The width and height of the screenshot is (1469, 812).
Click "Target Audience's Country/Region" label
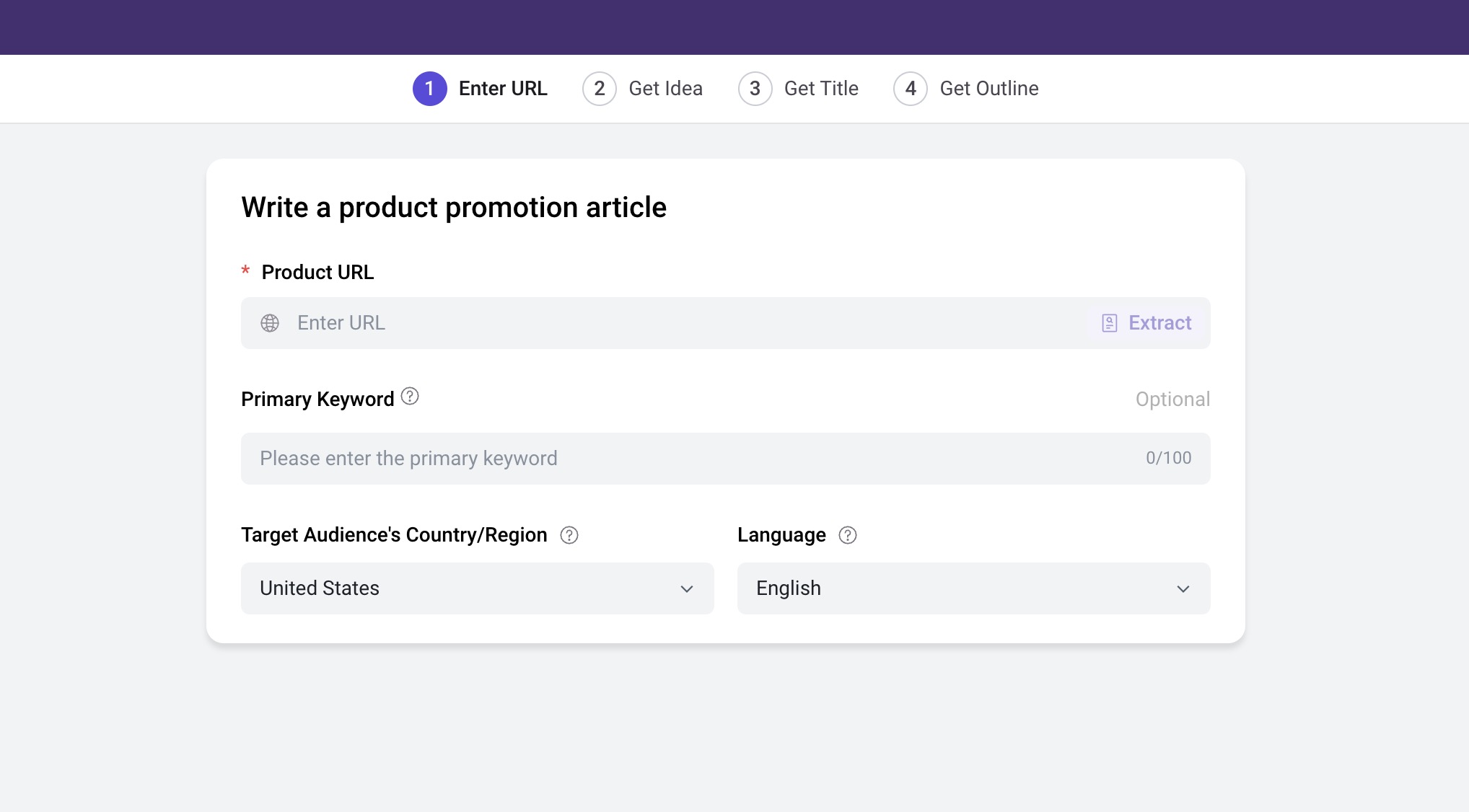[394, 535]
